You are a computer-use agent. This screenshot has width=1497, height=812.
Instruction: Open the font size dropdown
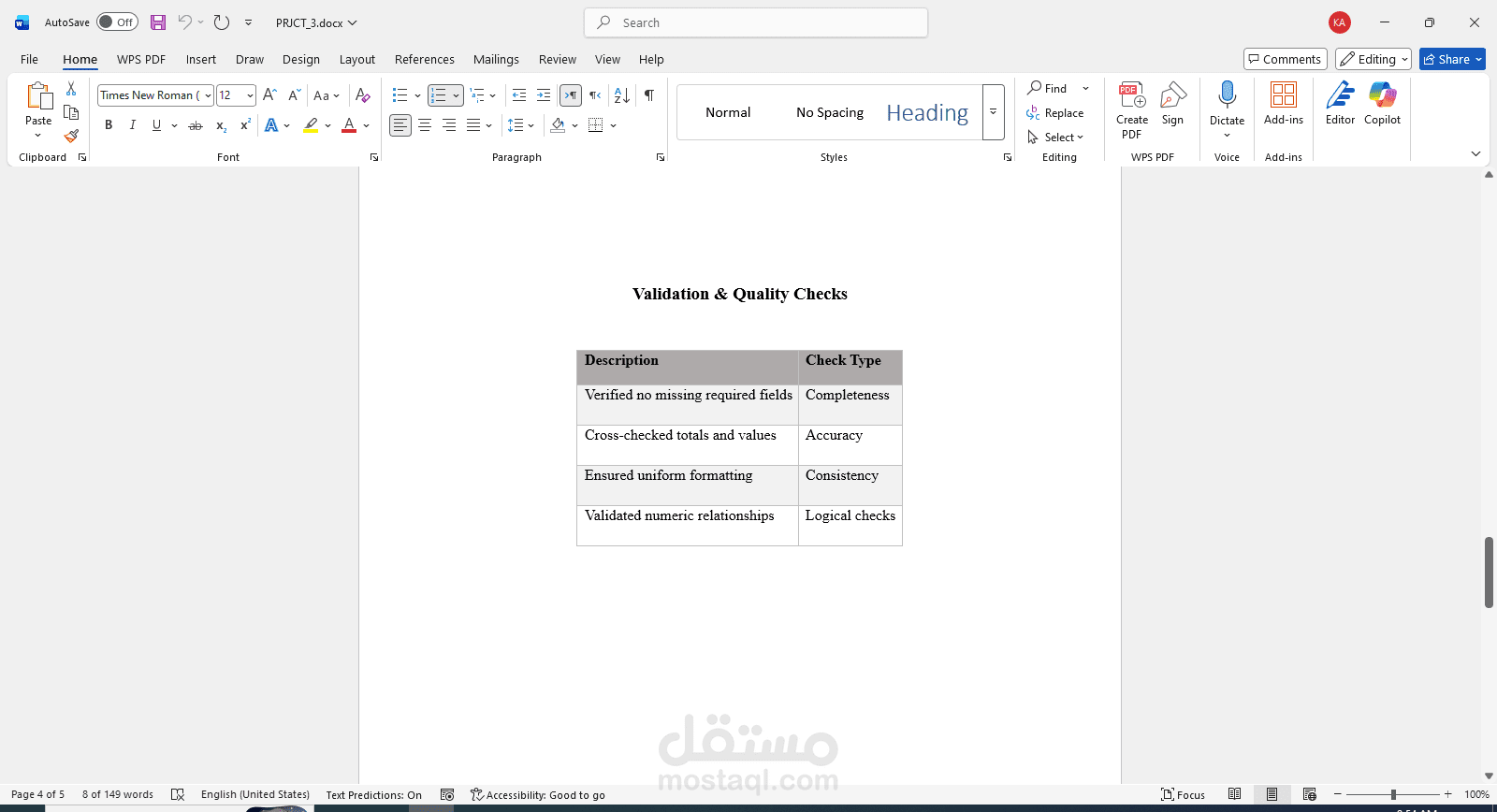(250, 95)
